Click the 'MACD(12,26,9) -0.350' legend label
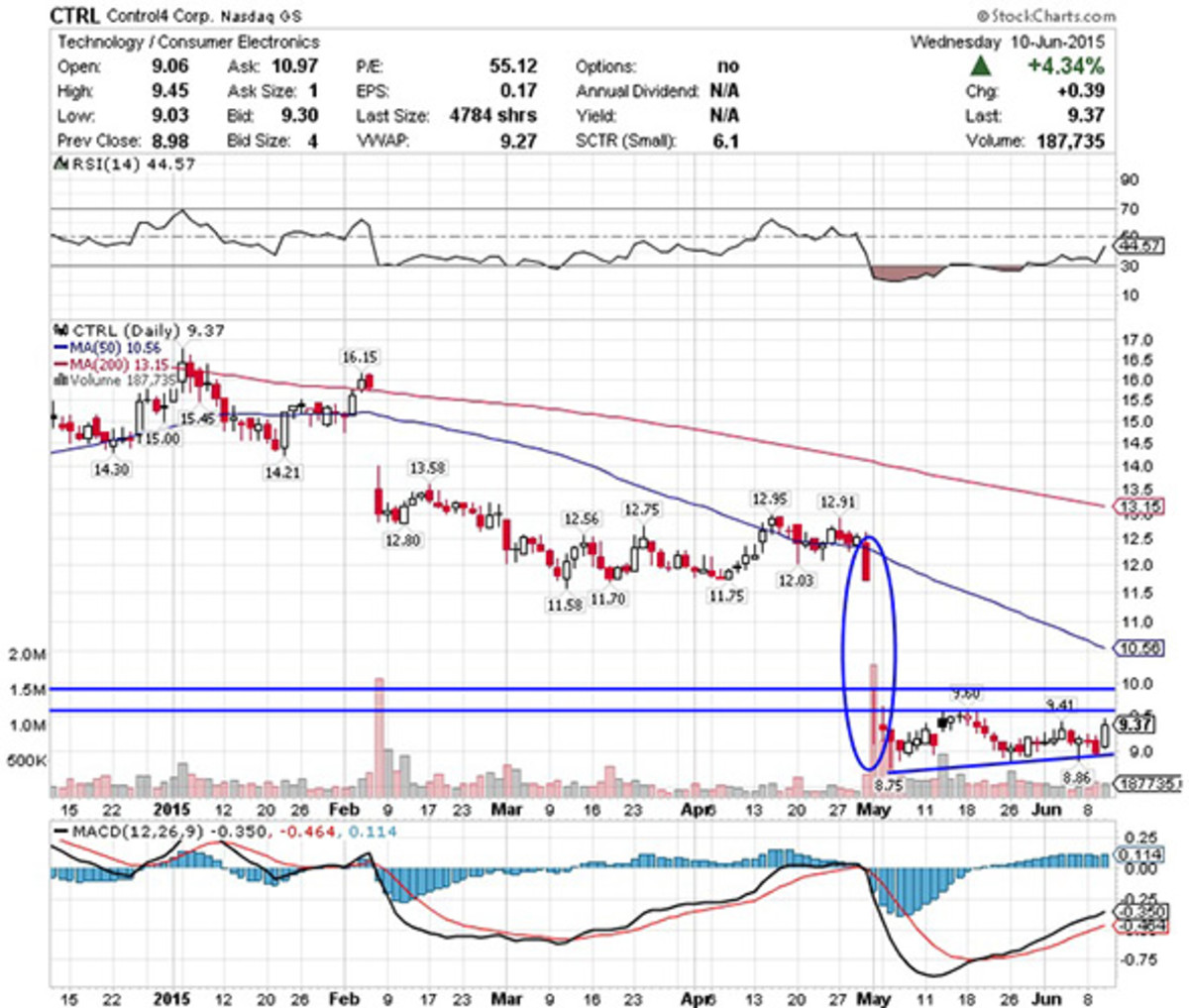 tap(169, 831)
